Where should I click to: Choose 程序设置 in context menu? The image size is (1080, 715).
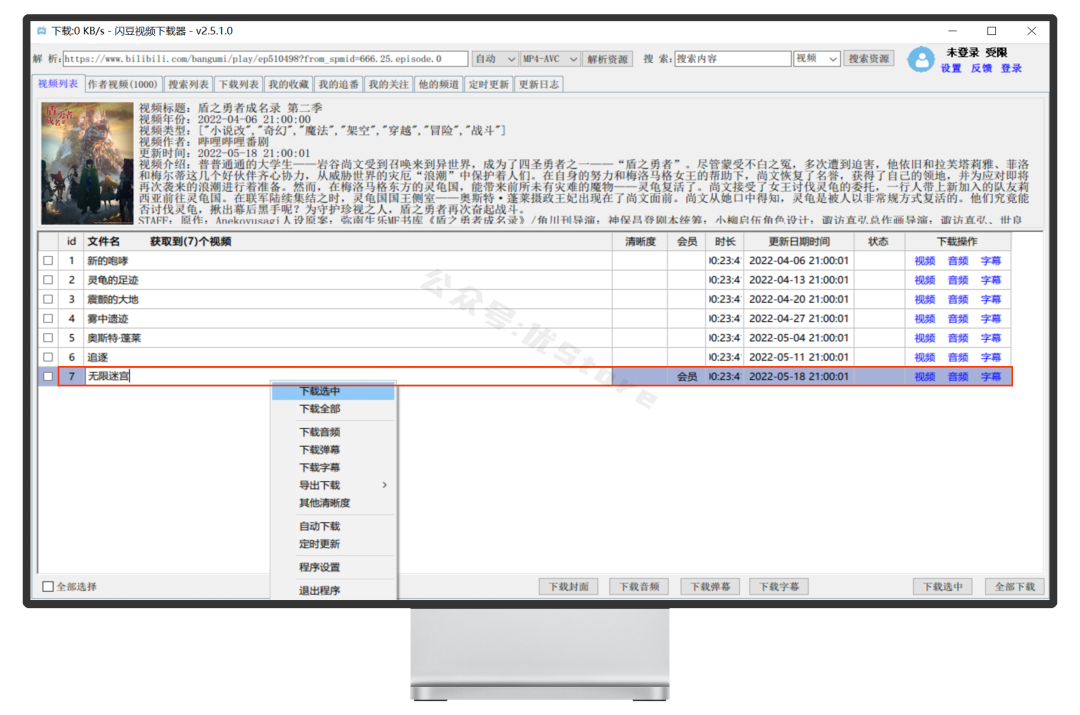[x=333, y=568]
